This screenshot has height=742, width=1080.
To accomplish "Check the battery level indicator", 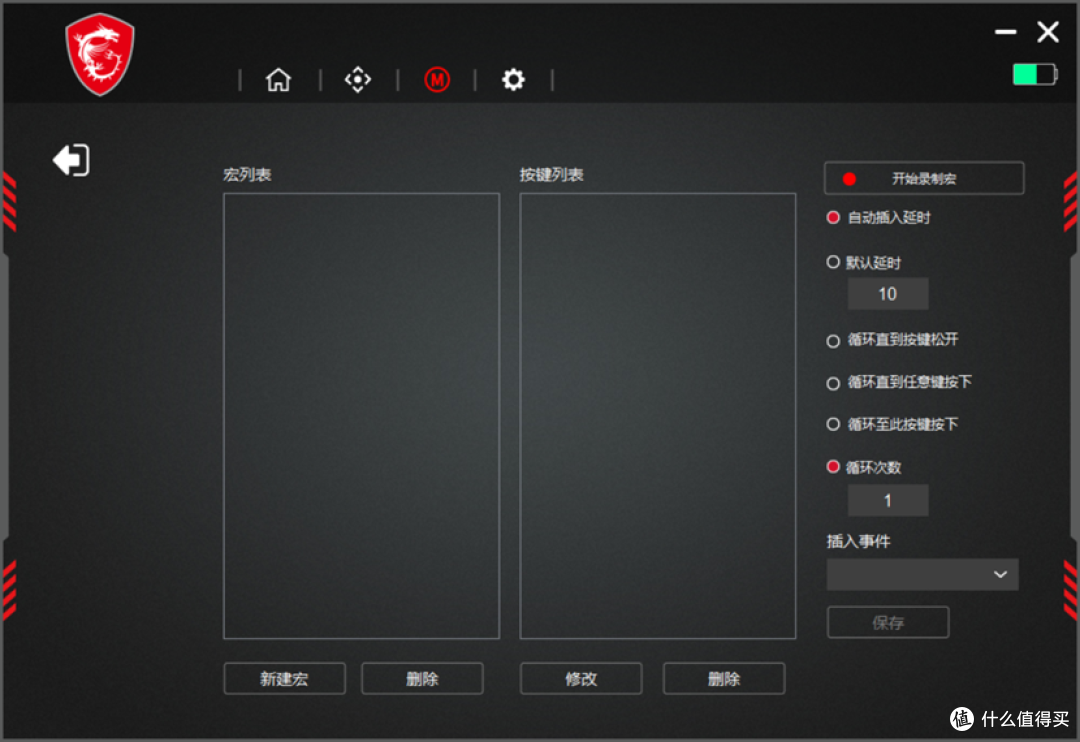I will coord(1035,74).
